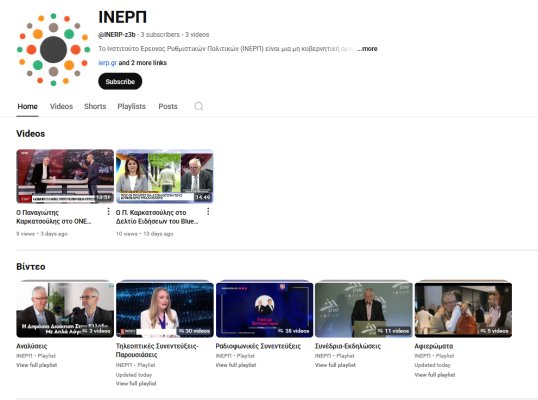538x400 pixels.
Task: Switch to the Videos tab
Action: pos(61,106)
